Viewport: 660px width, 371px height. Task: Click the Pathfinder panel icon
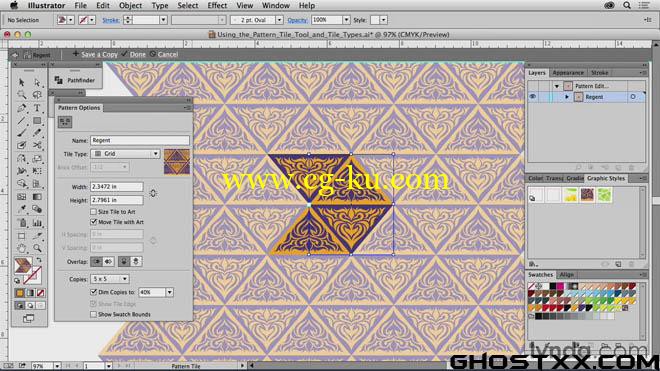tap(59, 80)
